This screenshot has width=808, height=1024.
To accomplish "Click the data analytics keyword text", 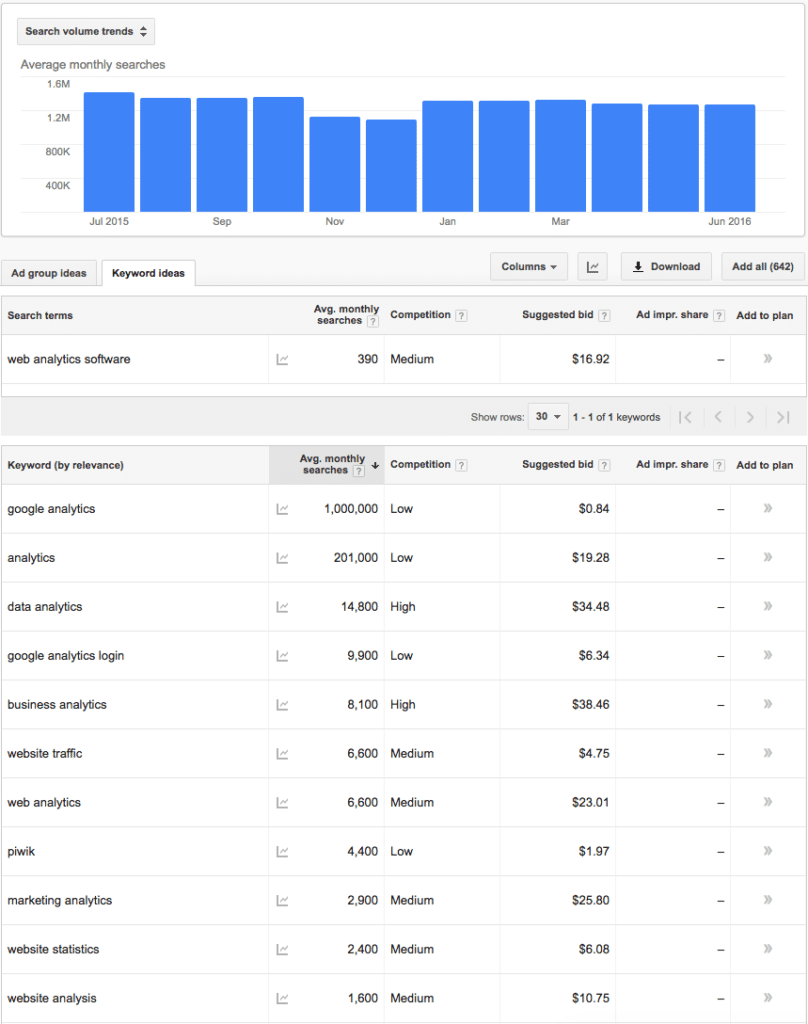I will (x=44, y=607).
